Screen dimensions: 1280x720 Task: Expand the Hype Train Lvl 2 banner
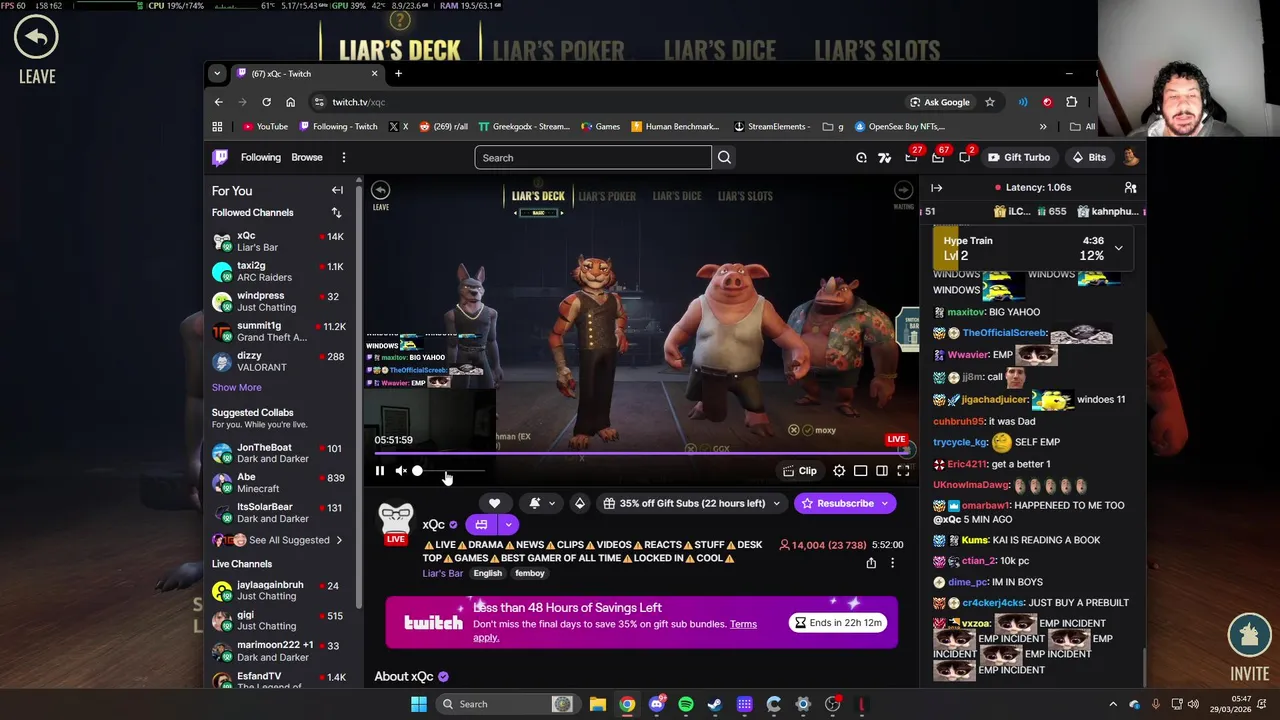1118,248
